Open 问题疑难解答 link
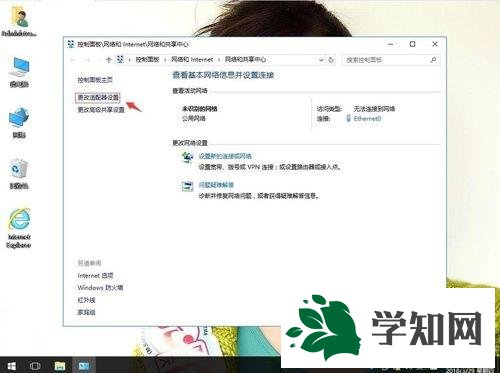 click(x=216, y=185)
